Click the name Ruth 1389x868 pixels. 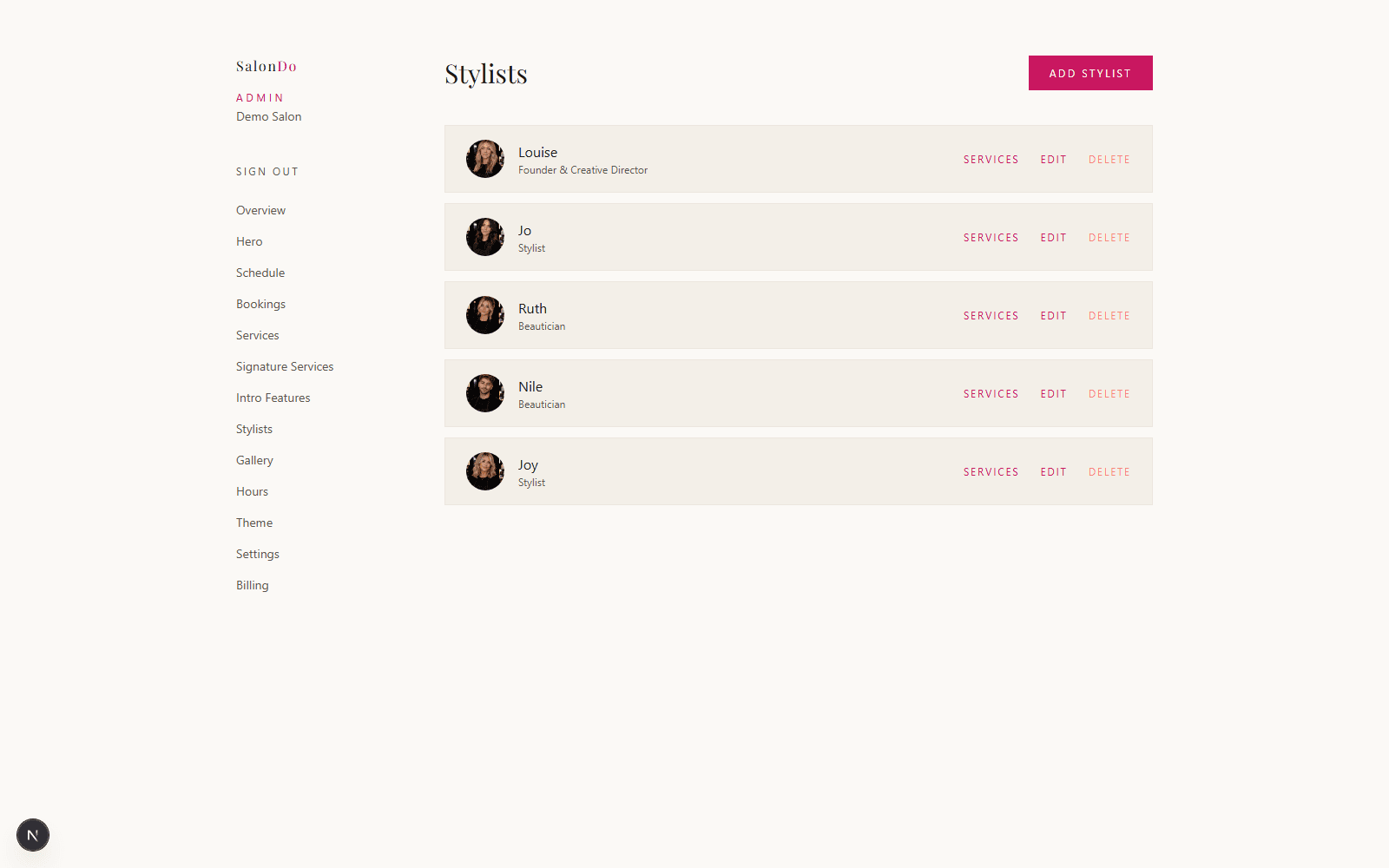coord(533,308)
